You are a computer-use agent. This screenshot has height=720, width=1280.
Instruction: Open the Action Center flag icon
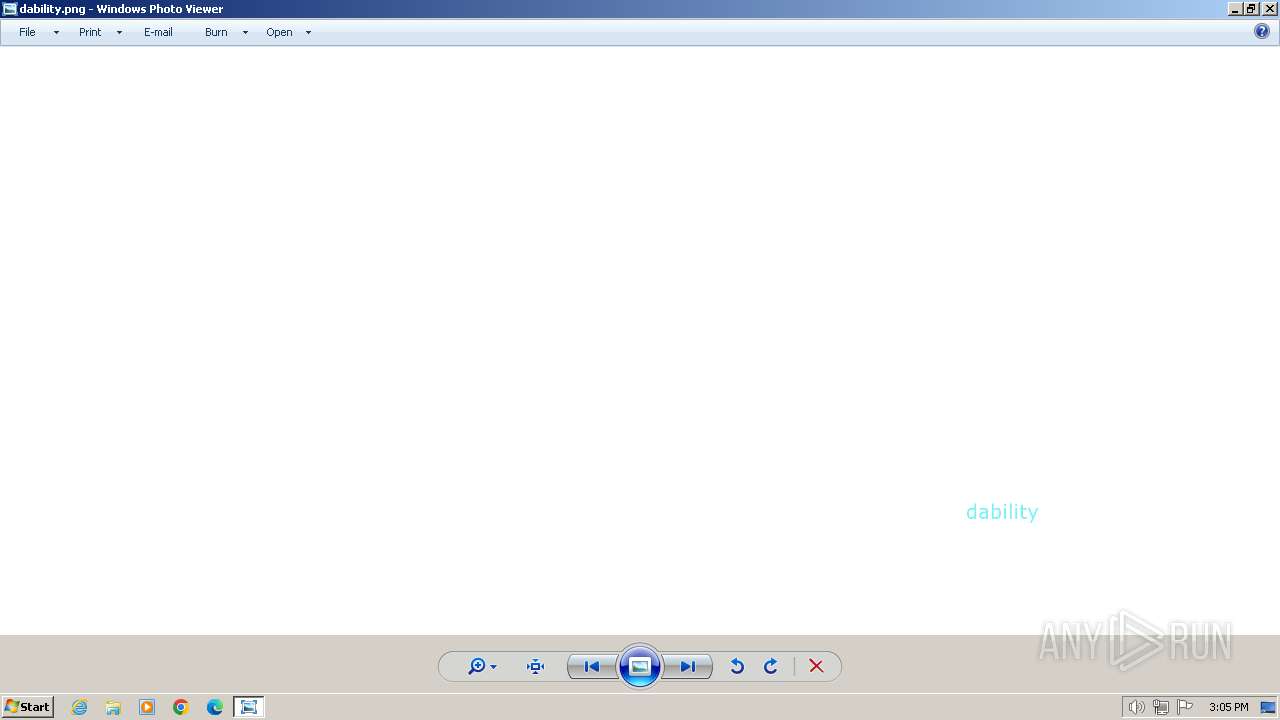tap(1185, 707)
